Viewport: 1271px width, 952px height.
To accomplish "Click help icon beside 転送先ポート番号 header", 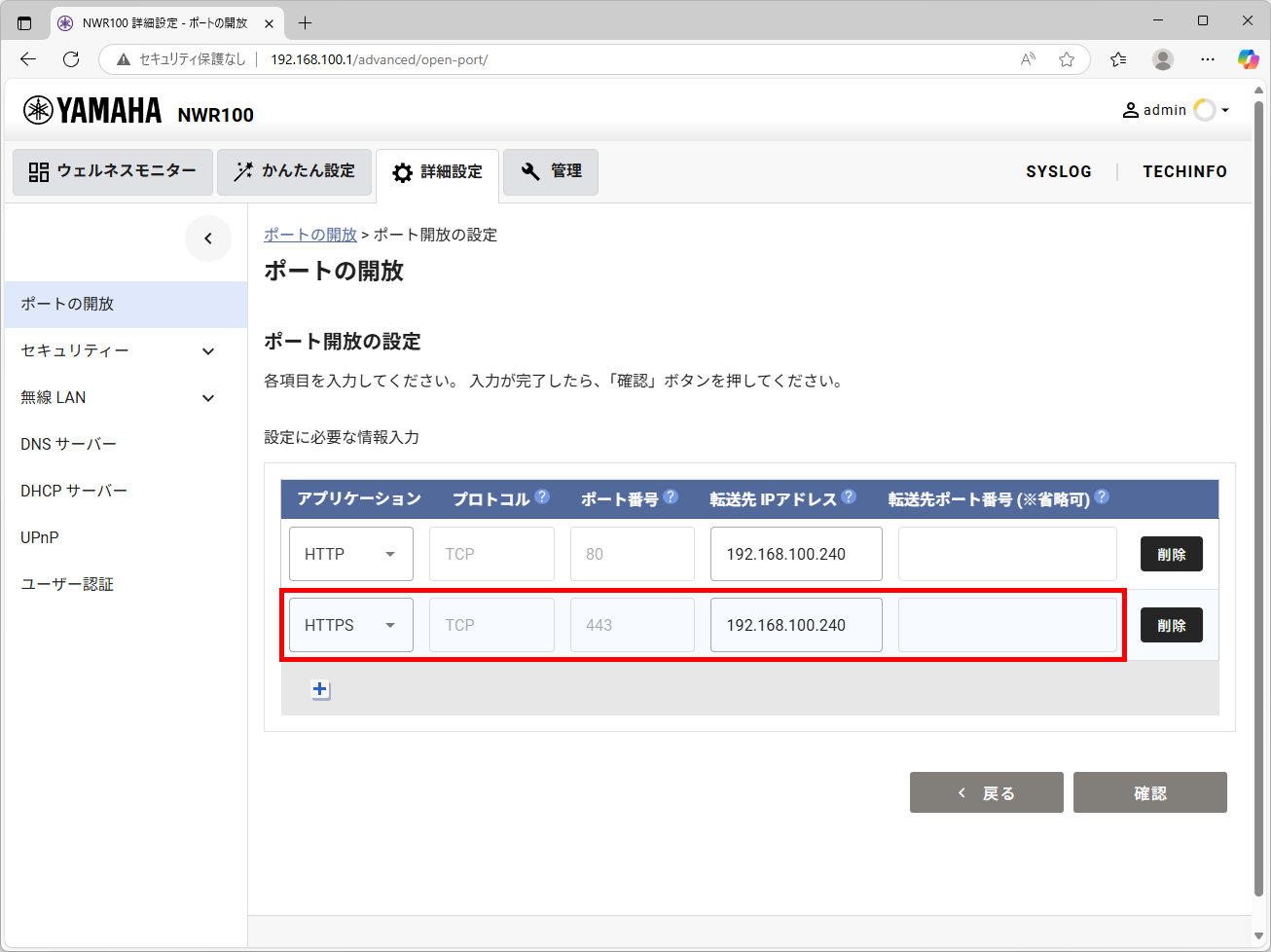I will pos(1102,496).
